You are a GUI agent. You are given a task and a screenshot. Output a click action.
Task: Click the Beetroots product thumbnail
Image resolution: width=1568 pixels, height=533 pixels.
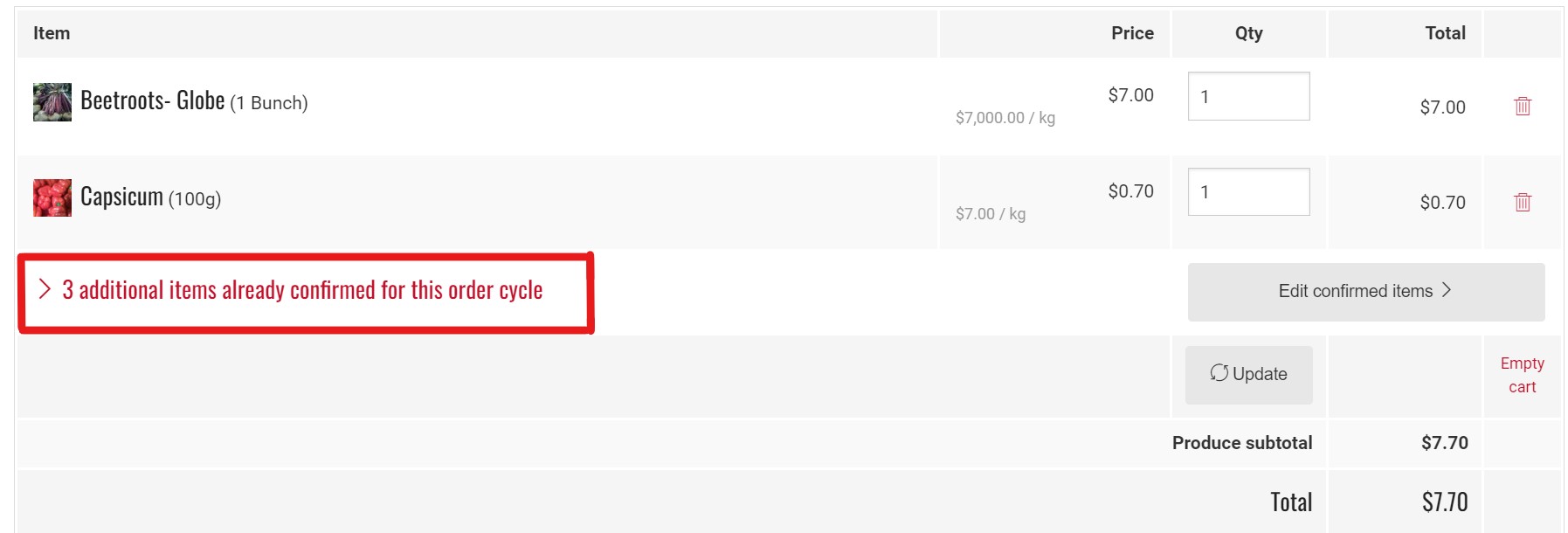tap(52, 102)
